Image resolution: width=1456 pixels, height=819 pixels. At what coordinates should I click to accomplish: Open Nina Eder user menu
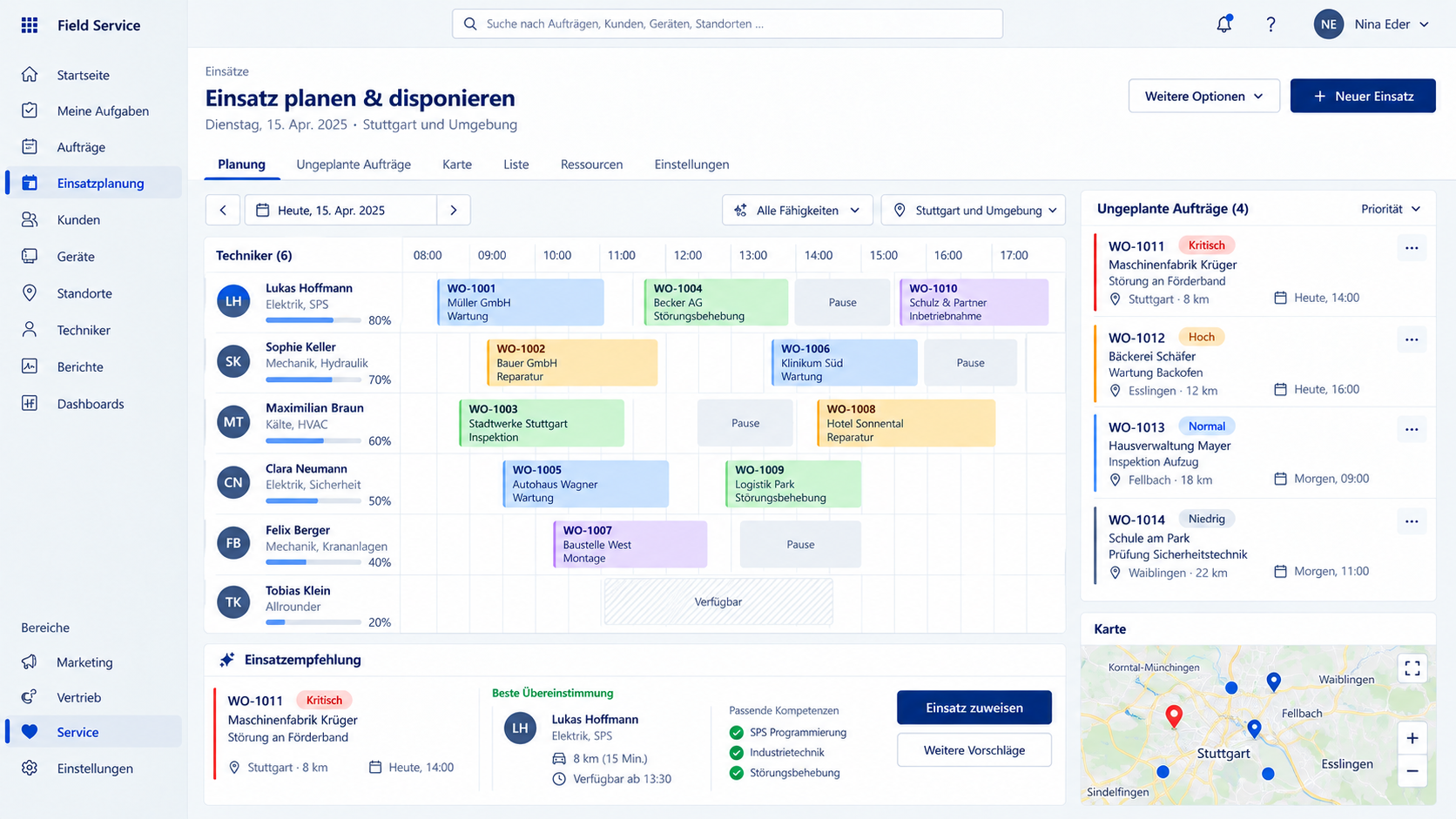coord(1372,24)
